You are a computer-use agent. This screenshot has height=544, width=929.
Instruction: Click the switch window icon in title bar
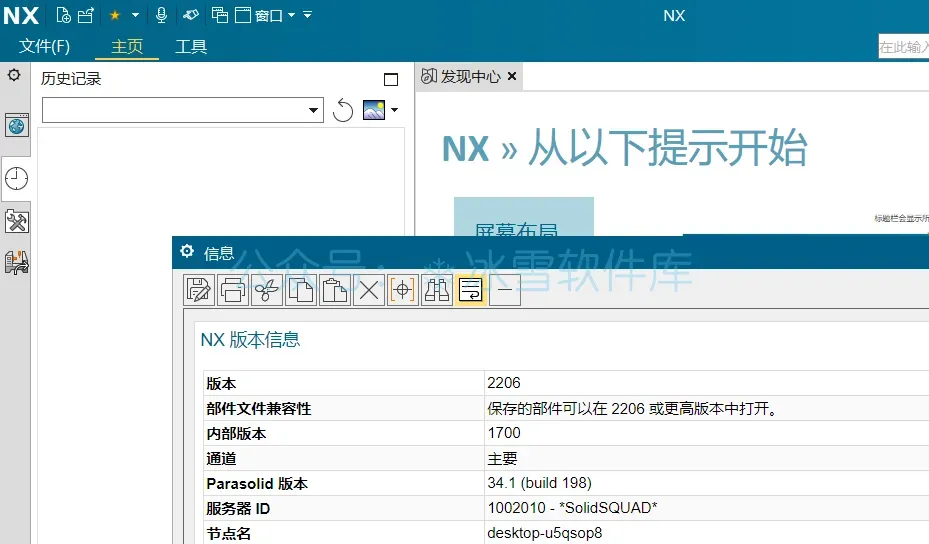[x=220, y=15]
